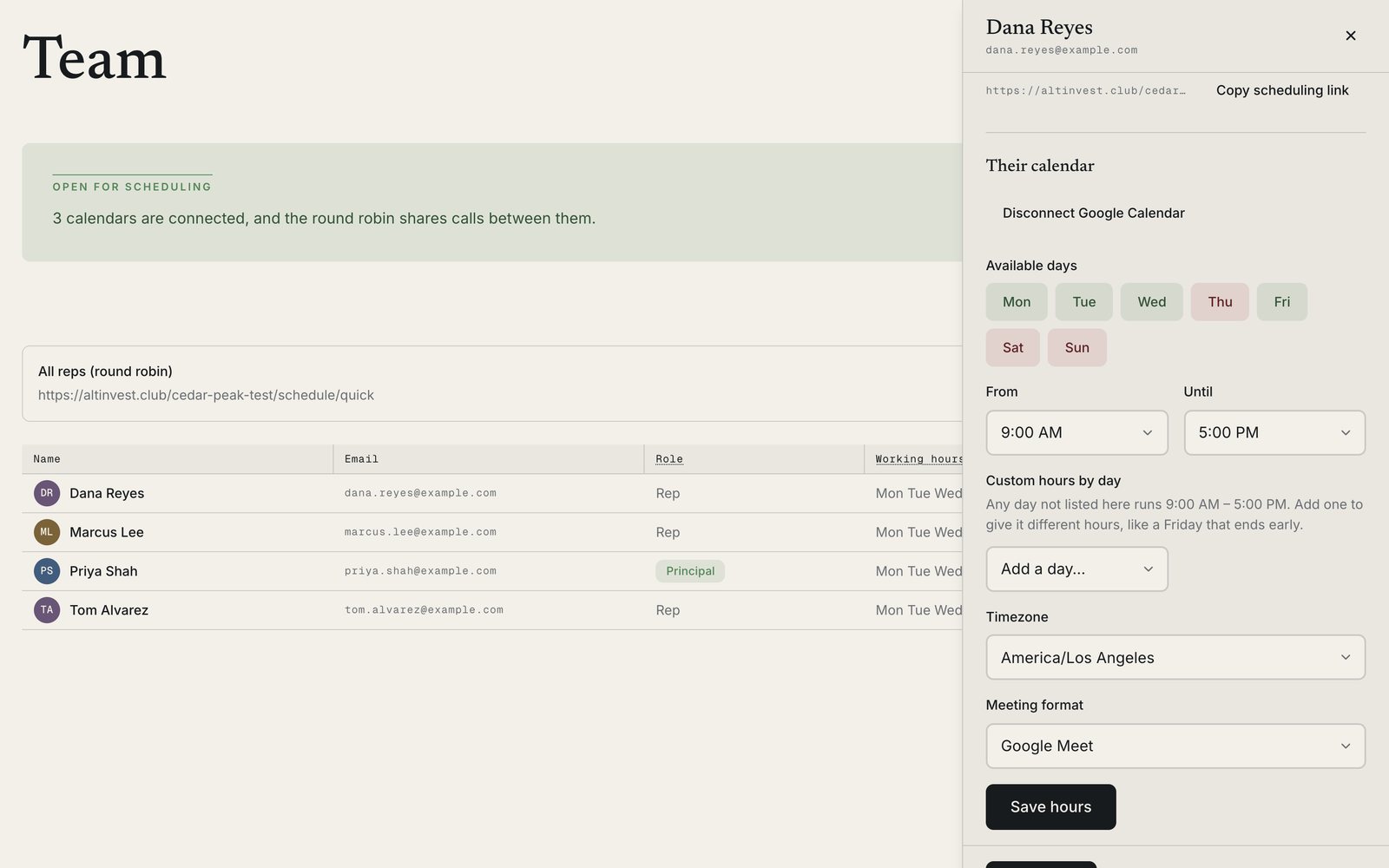Open the Meeting format dropdown
This screenshot has width=1389, height=868.
pos(1175,746)
